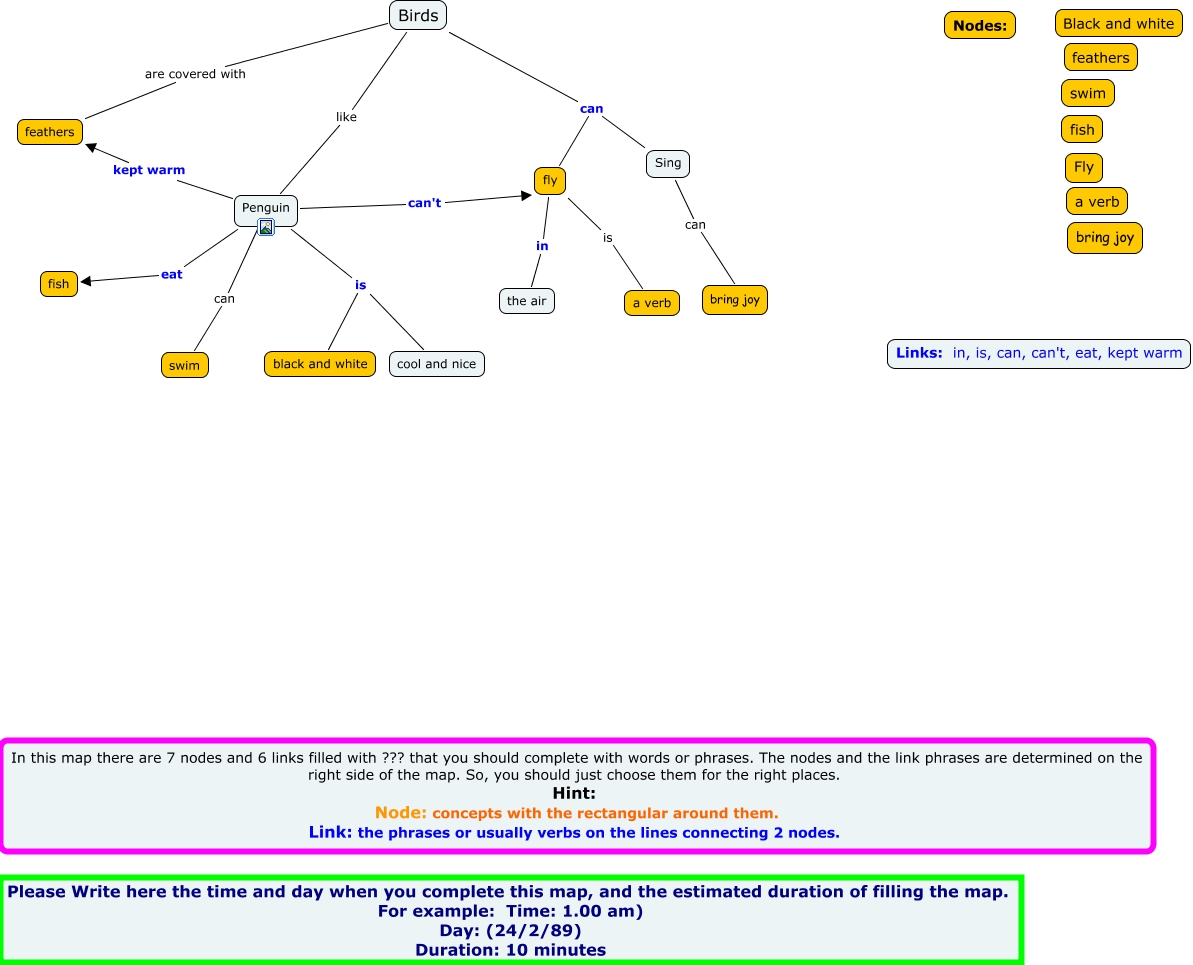Click the 'a verb' node in the map
This screenshot has height=965, width=1193.
pos(652,303)
